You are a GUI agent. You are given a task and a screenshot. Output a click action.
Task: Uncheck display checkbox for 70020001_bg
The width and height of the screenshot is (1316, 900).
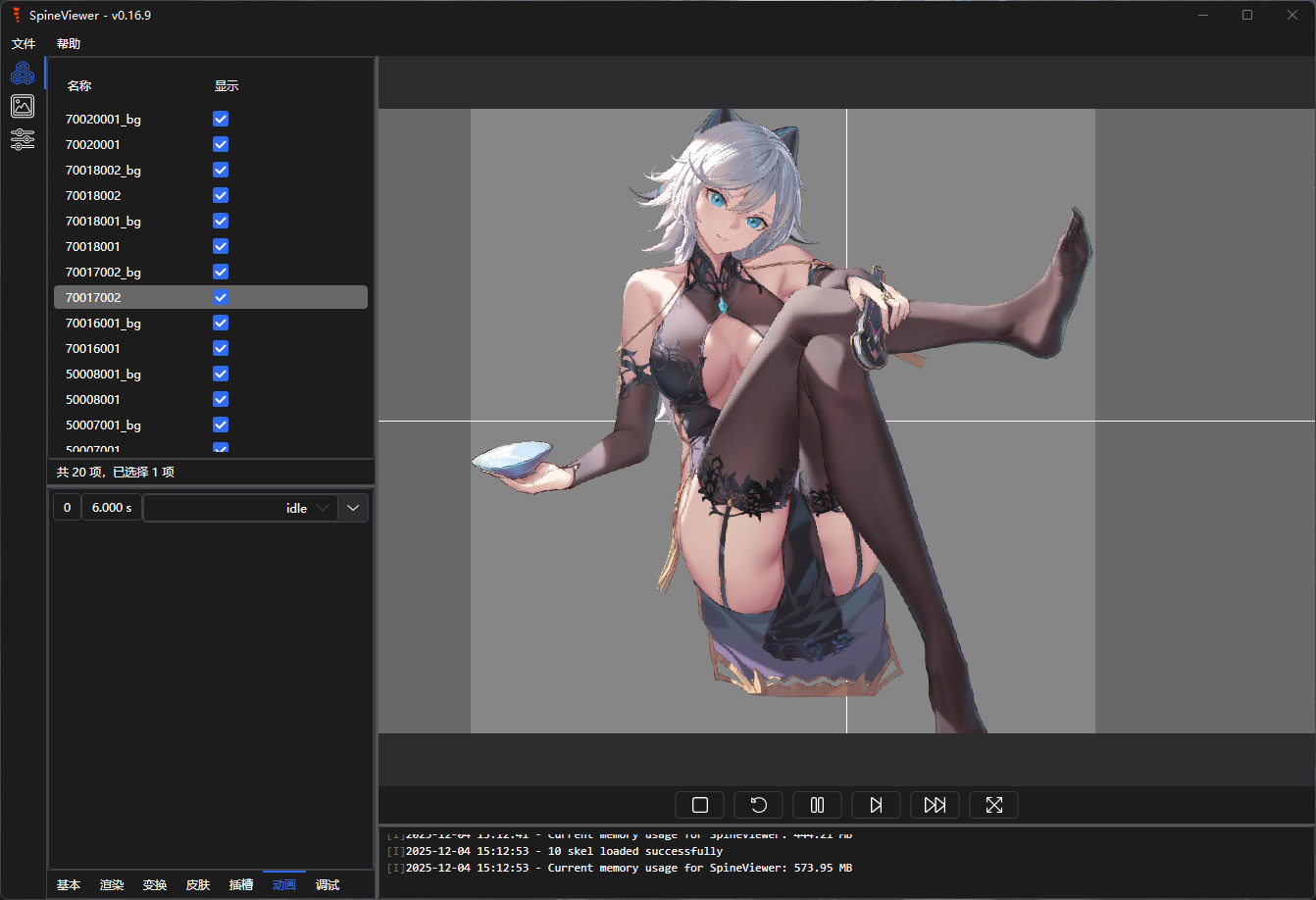click(221, 119)
